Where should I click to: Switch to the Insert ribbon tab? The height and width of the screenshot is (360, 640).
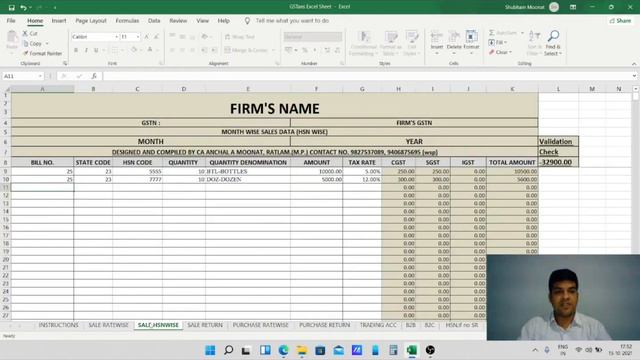point(59,20)
